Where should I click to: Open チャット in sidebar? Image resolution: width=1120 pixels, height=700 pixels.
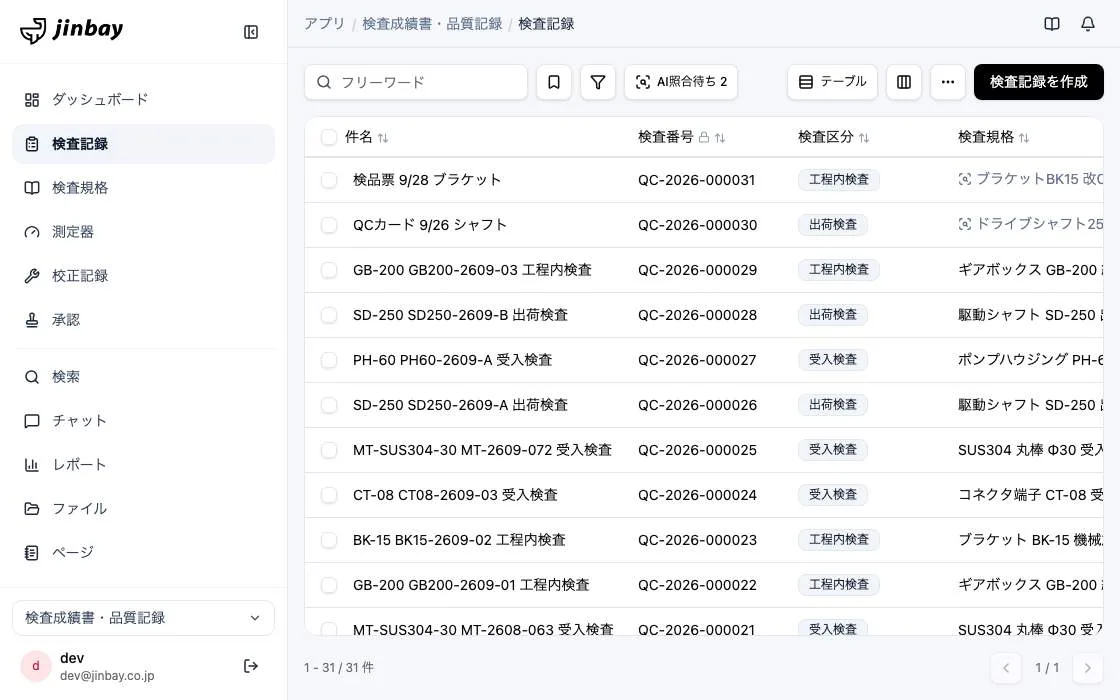144,421
